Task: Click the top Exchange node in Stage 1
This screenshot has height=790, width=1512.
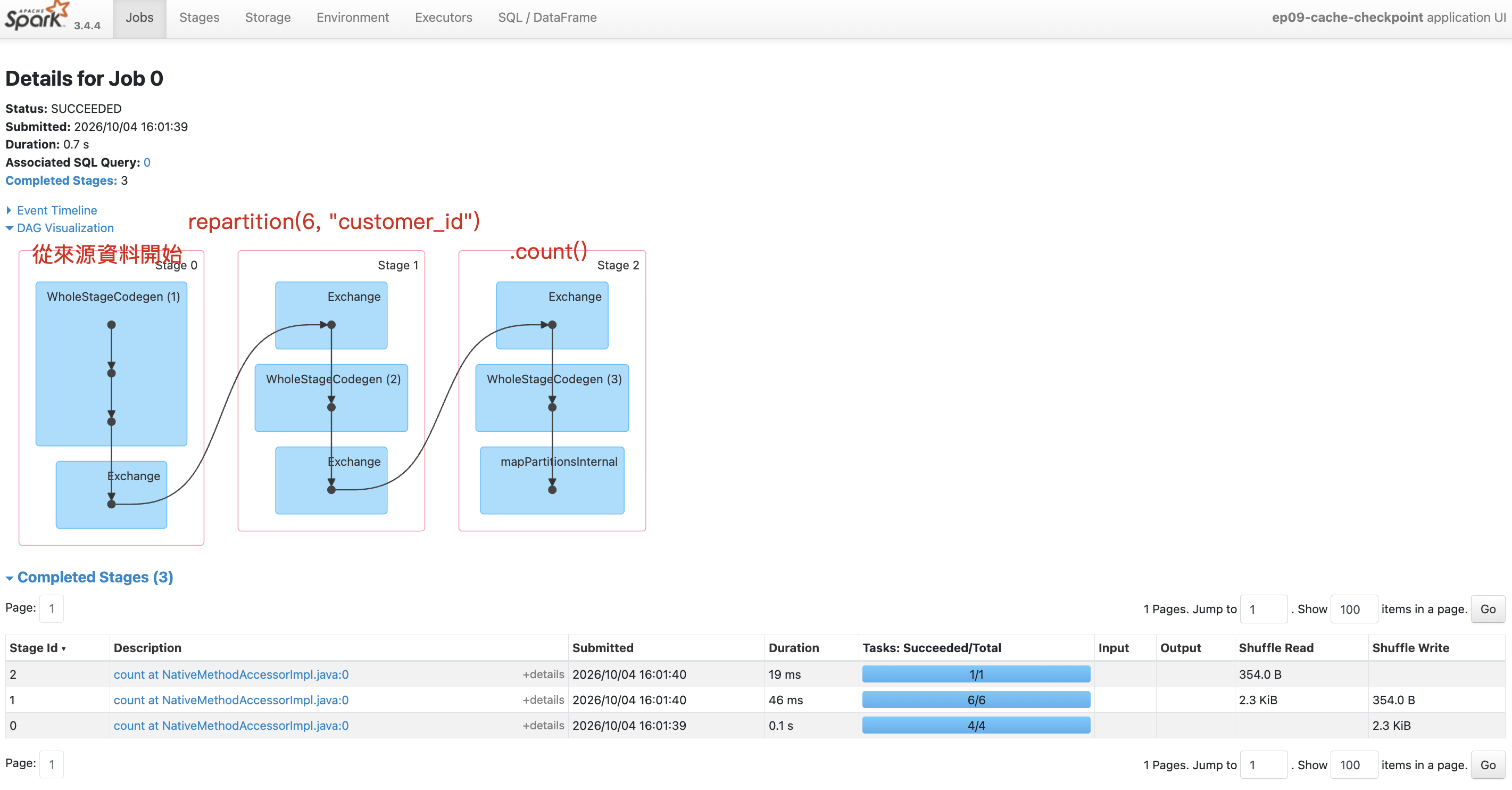Action: pyautogui.click(x=331, y=315)
